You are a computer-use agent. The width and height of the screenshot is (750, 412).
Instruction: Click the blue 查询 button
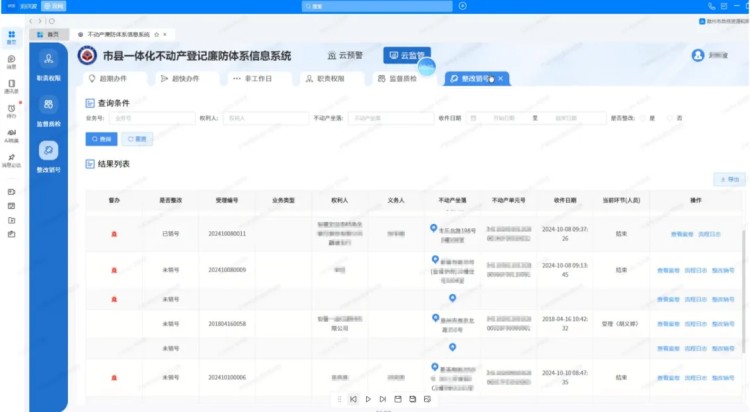(102, 139)
